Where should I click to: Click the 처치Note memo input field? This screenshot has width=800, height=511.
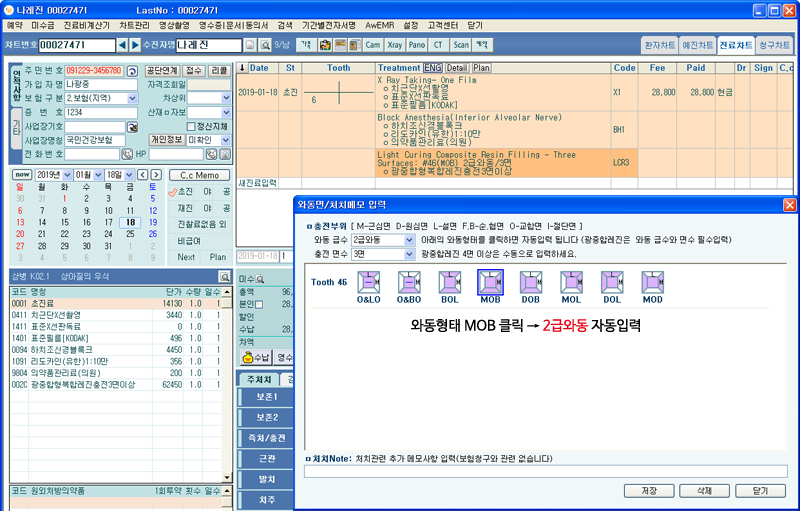pyautogui.click(x=546, y=471)
